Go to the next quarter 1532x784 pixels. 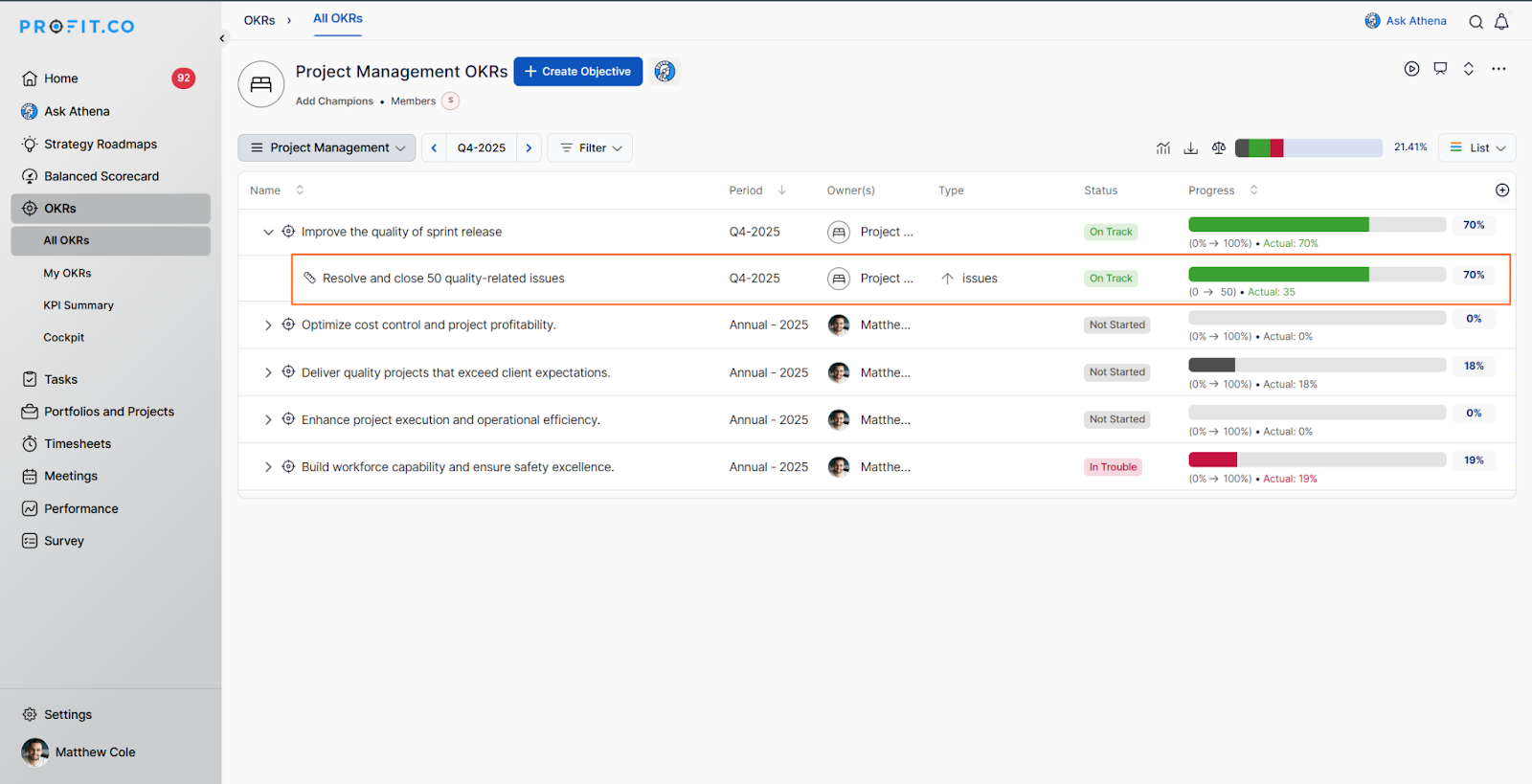coord(529,148)
